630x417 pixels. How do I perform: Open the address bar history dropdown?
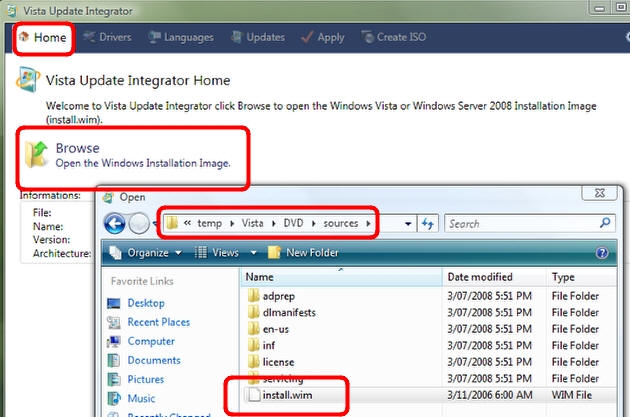pos(408,224)
